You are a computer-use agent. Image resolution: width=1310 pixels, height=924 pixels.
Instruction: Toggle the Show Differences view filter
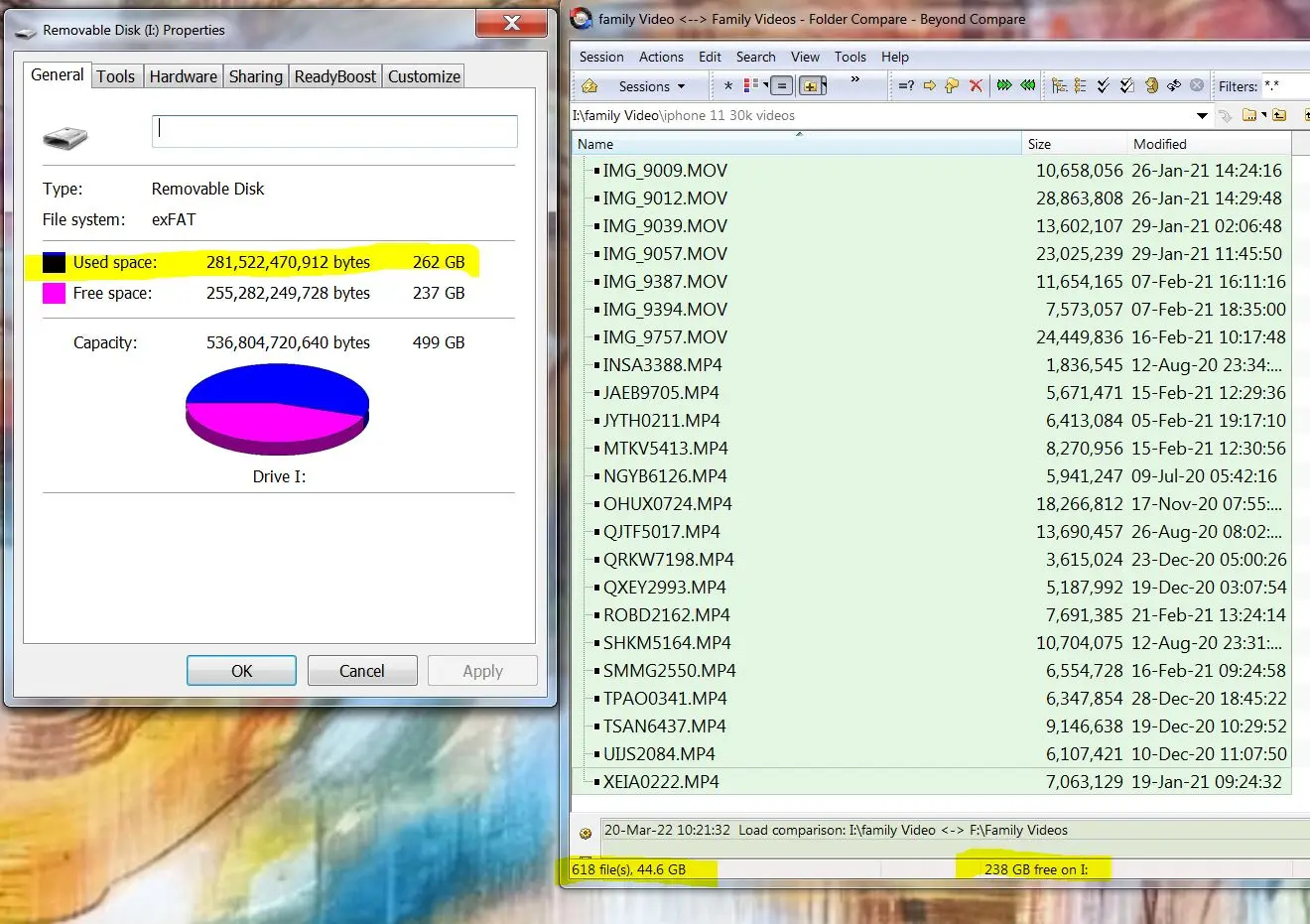point(751,86)
